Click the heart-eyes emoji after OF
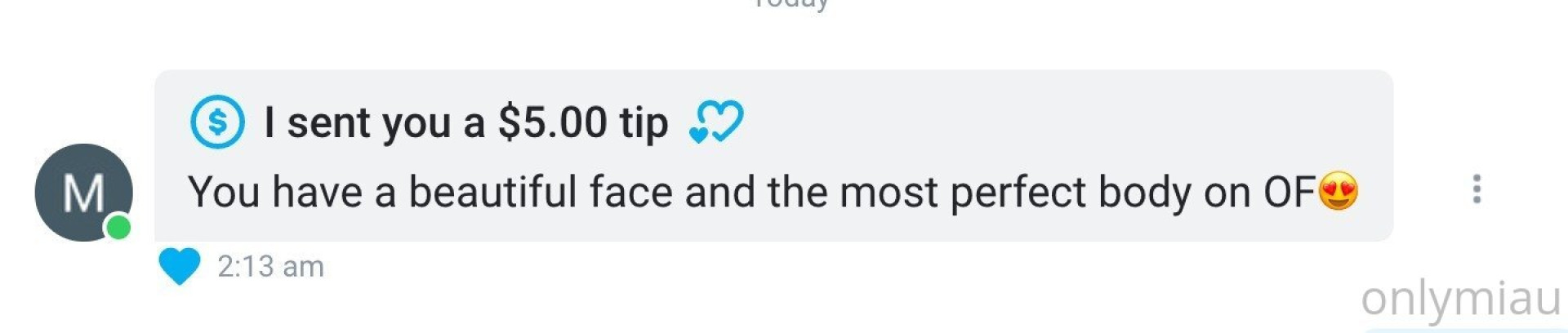 pyautogui.click(x=1339, y=191)
